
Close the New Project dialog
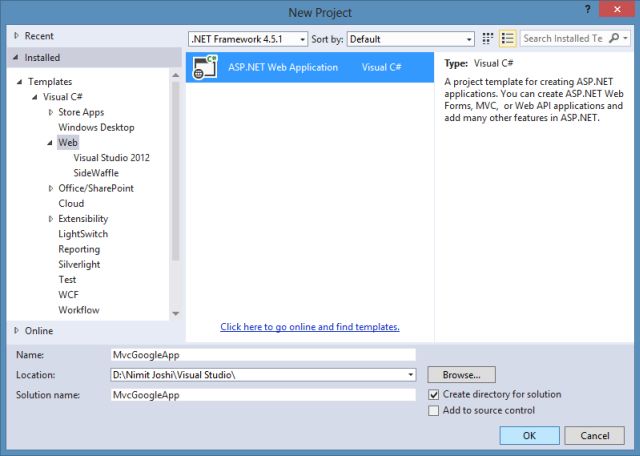coord(617,9)
